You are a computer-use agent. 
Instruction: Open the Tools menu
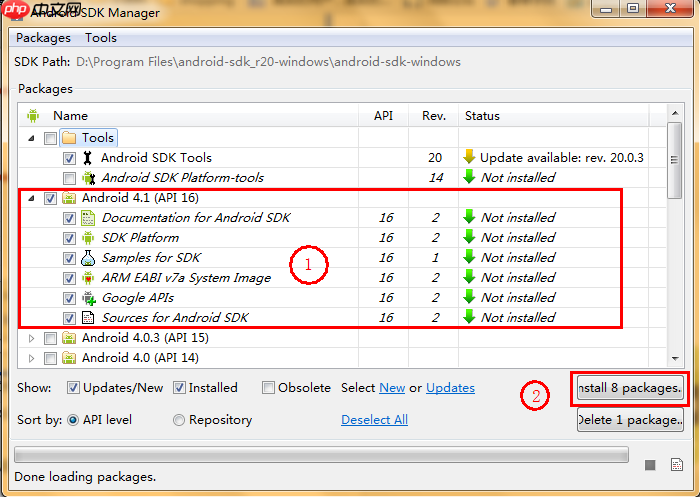pos(101,38)
